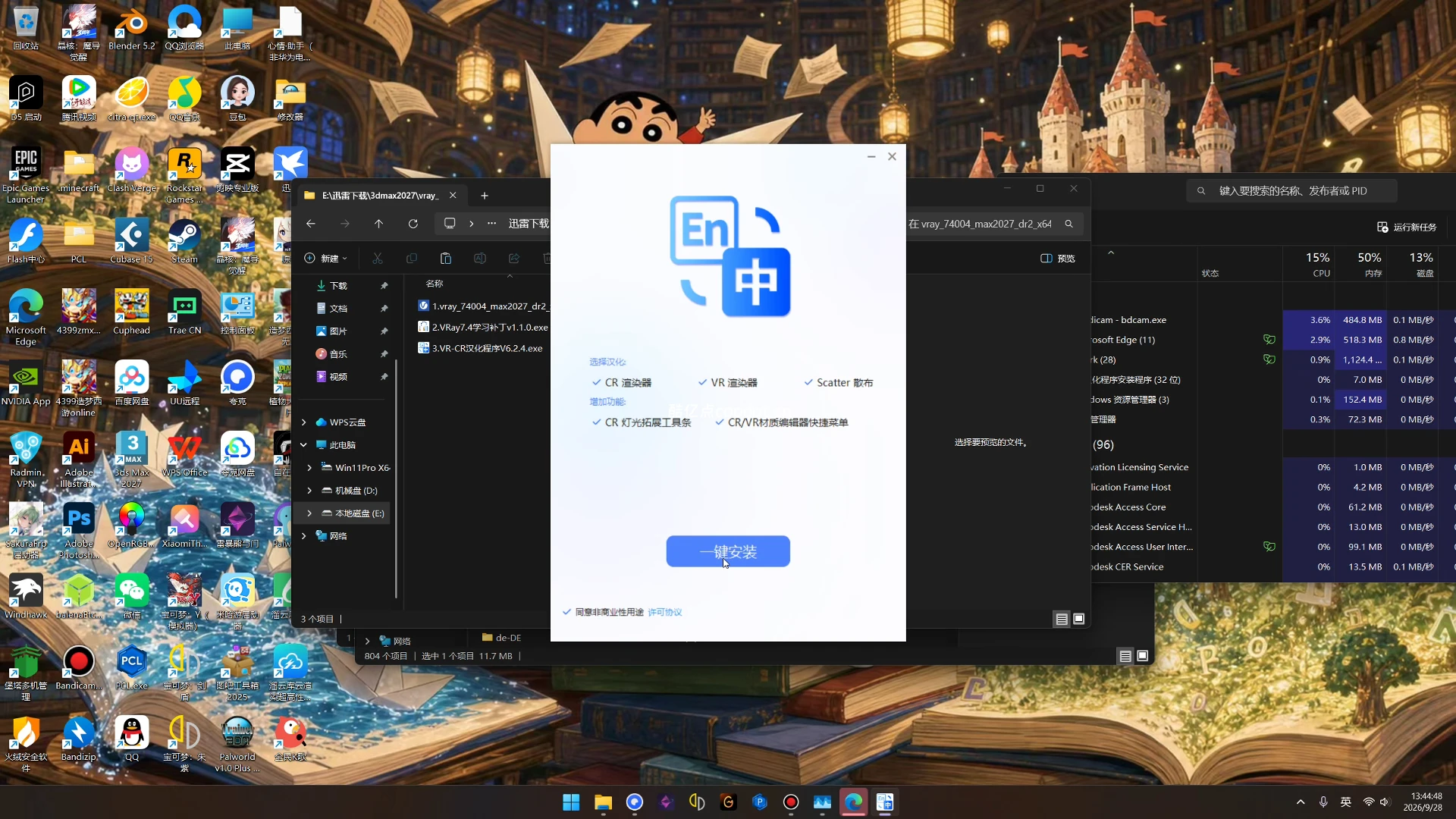Toggle the CR 渲染器 checkbox
The image size is (1456, 819).
(x=597, y=383)
